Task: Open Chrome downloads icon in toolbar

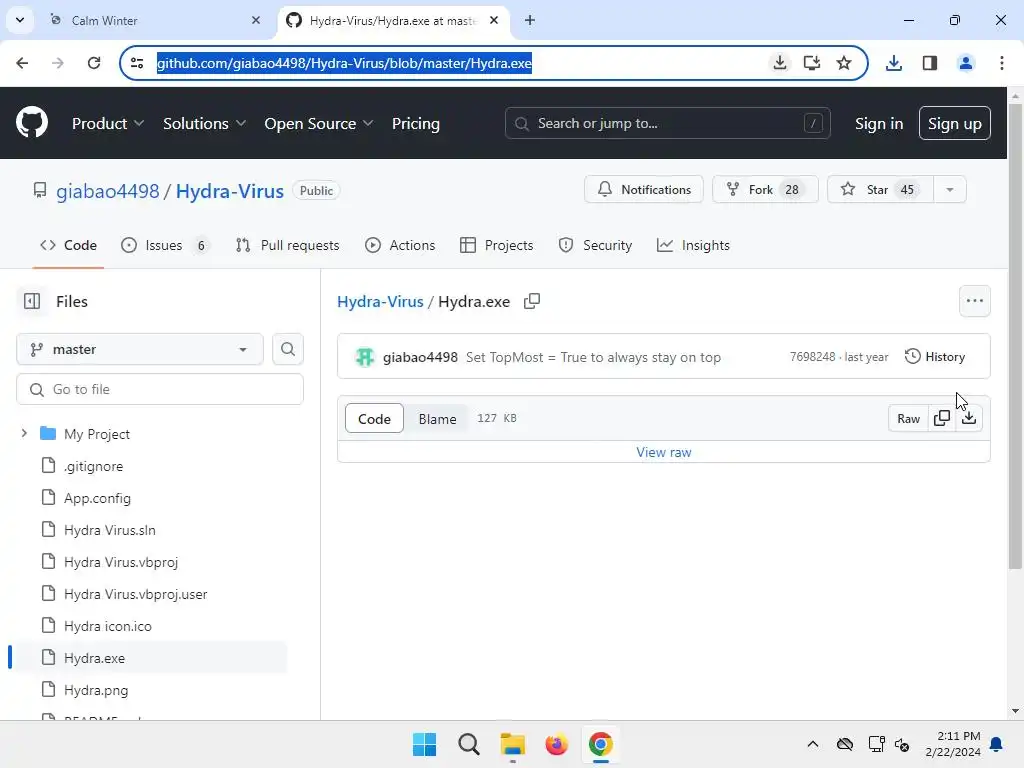Action: [x=893, y=63]
